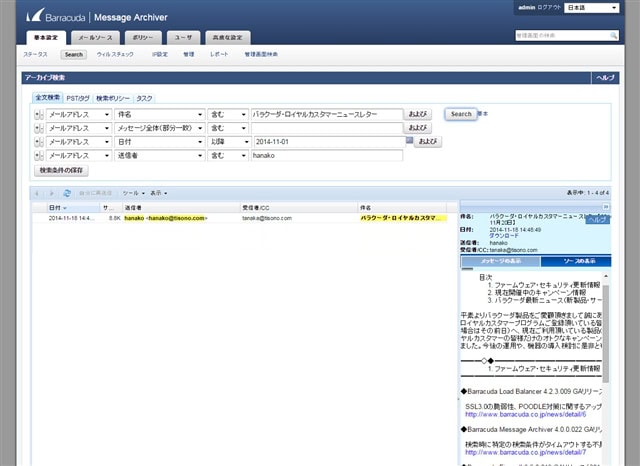Screen dimensions: 640x466
Task: Remove the 送信者 criteria row with minus
Action: (x=41, y=155)
